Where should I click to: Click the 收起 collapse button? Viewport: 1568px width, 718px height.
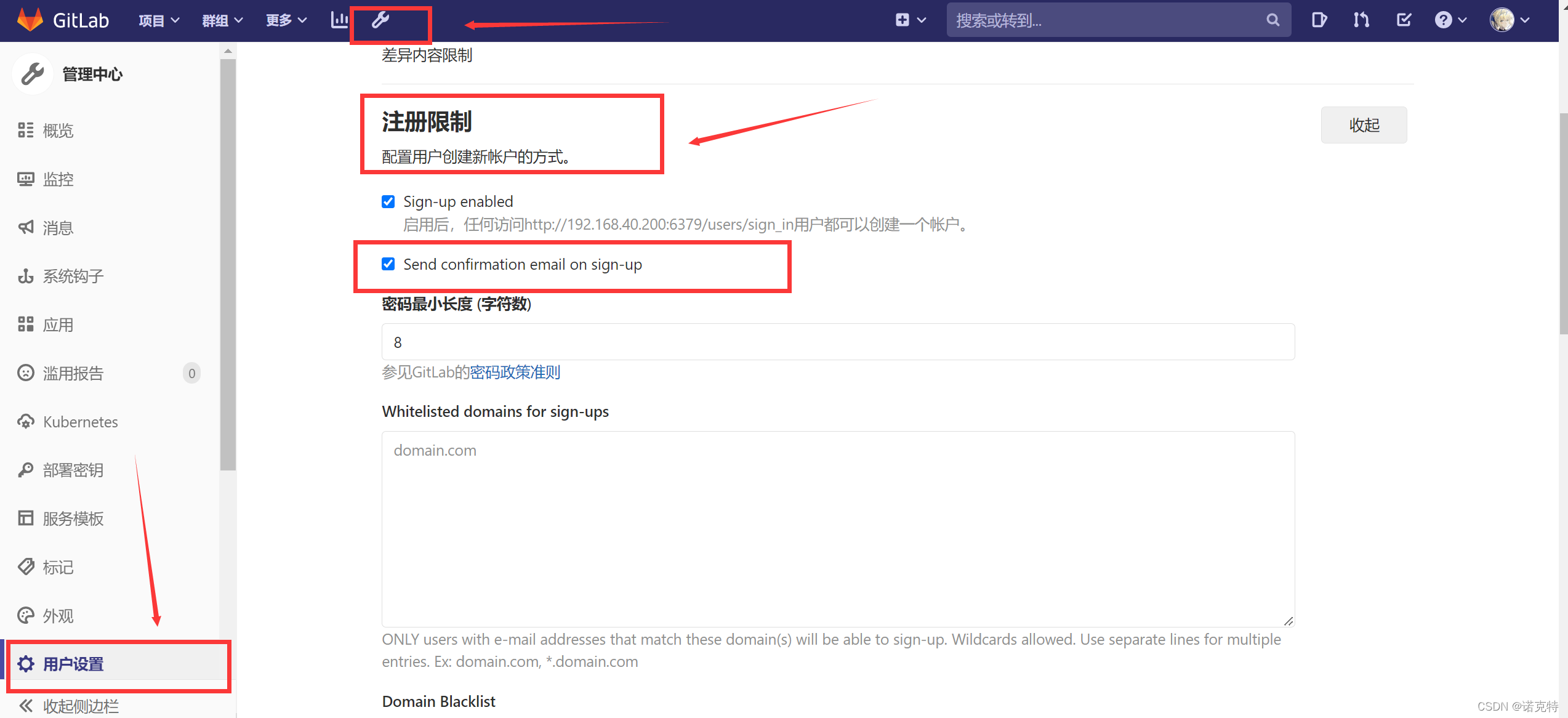[x=1364, y=125]
